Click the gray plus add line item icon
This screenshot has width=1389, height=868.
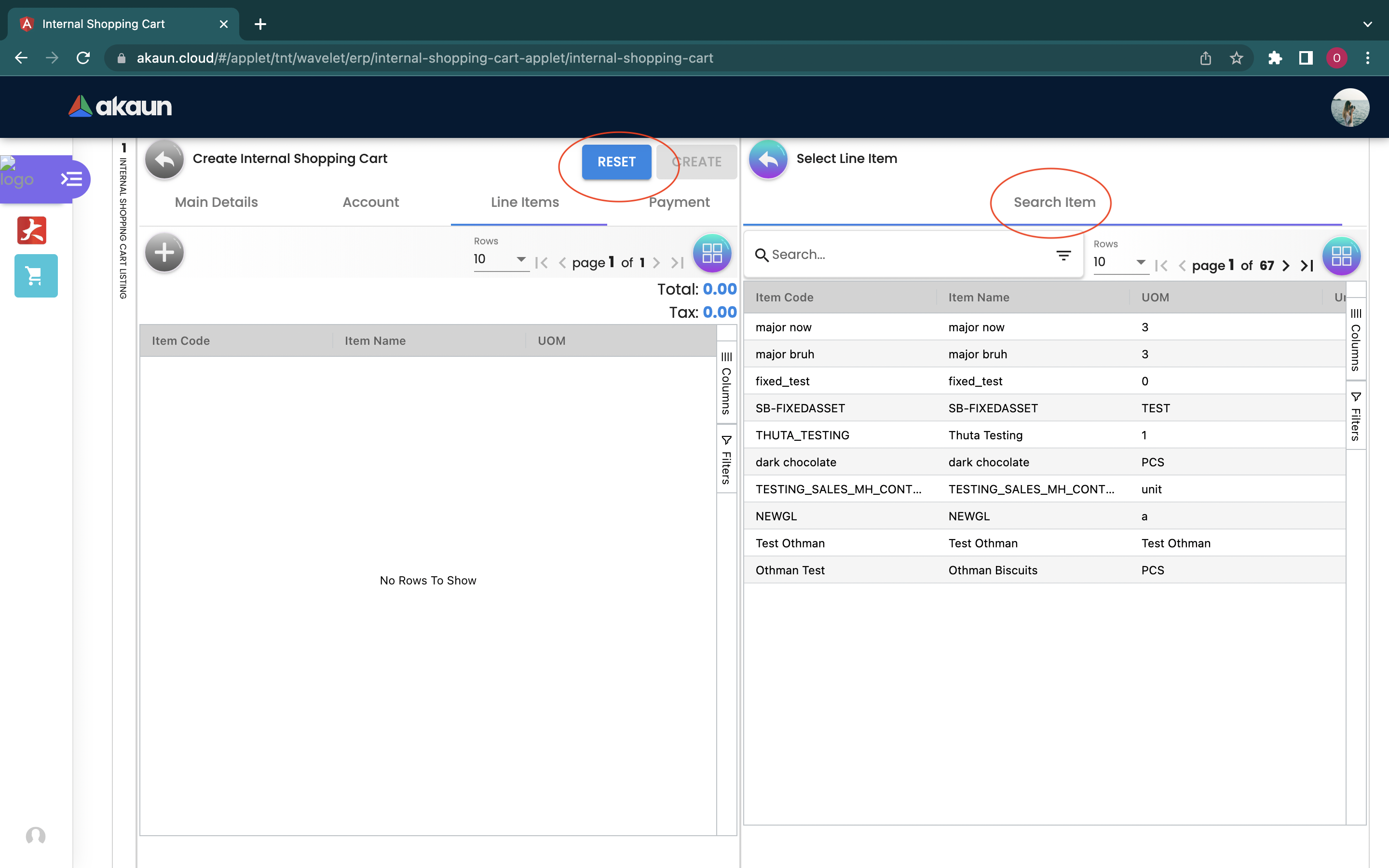(164, 253)
